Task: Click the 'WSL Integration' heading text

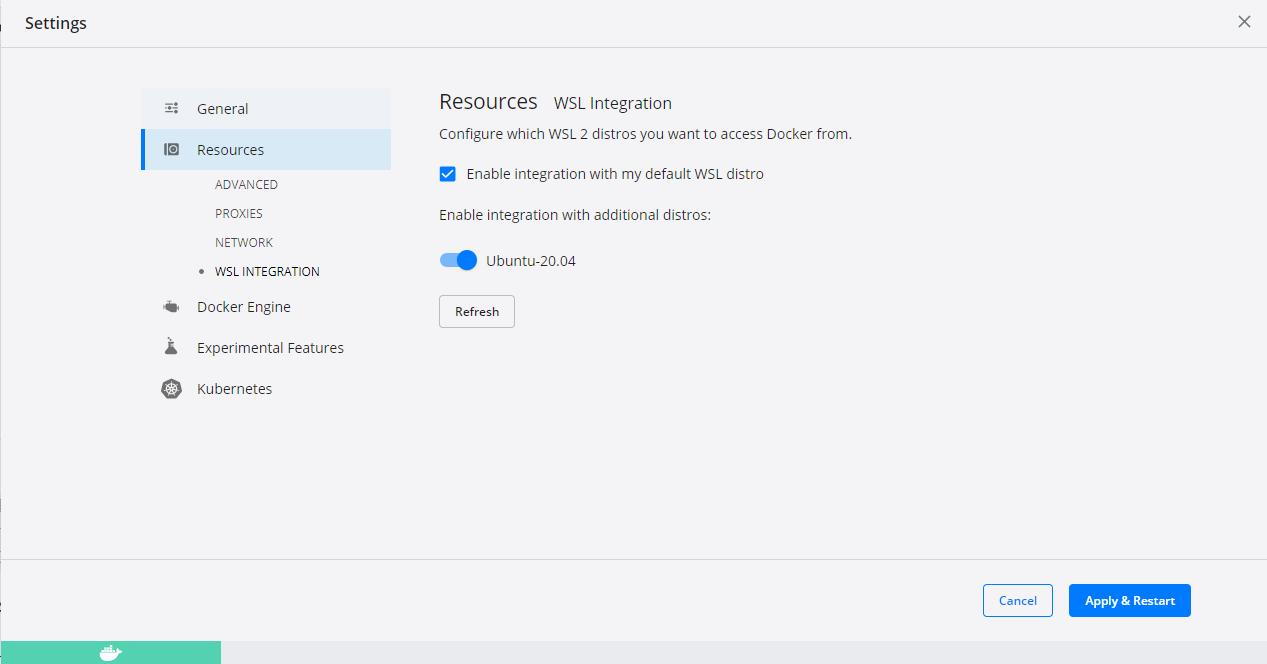Action: [613, 103]
